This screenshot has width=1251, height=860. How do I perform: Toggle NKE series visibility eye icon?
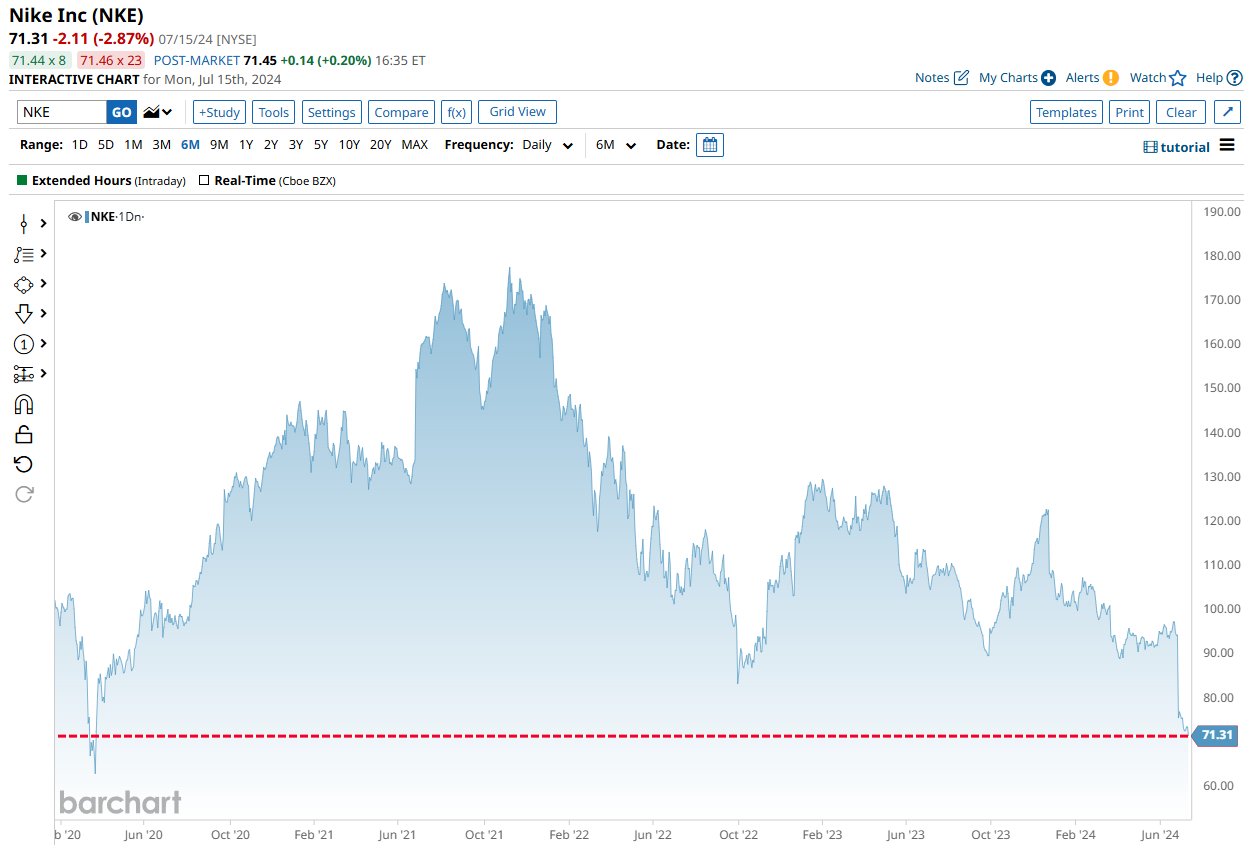[75, 217]
